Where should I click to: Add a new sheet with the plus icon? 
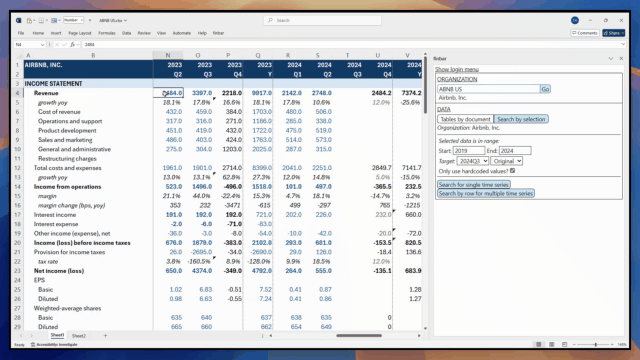(105, 336)
